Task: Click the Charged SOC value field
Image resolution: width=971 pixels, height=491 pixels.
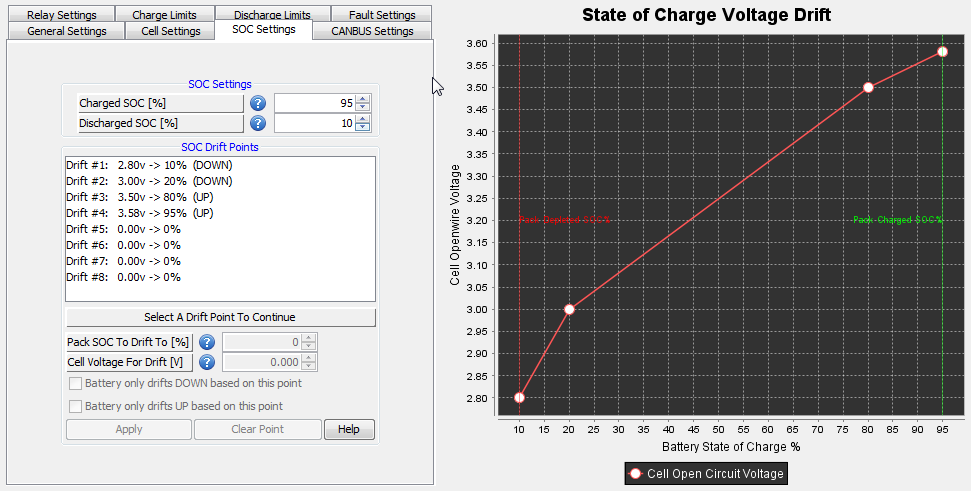Action: click(315, 103)
